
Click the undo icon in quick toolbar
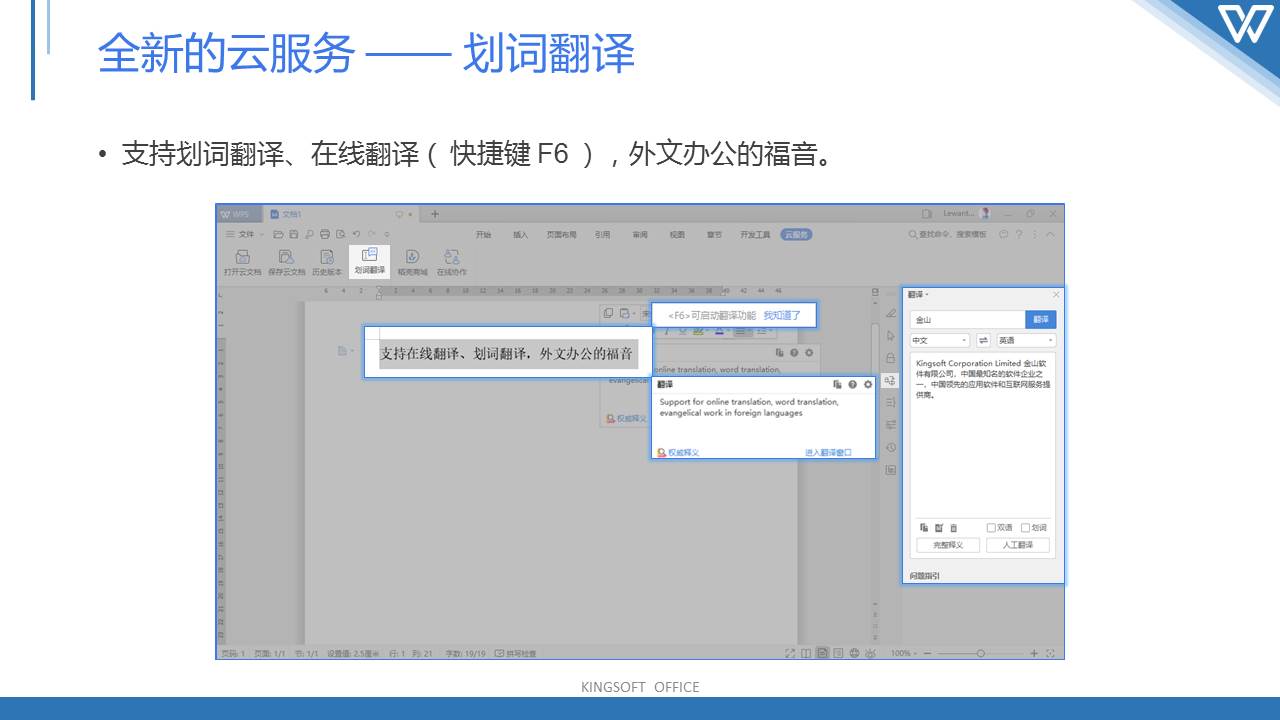356,234
